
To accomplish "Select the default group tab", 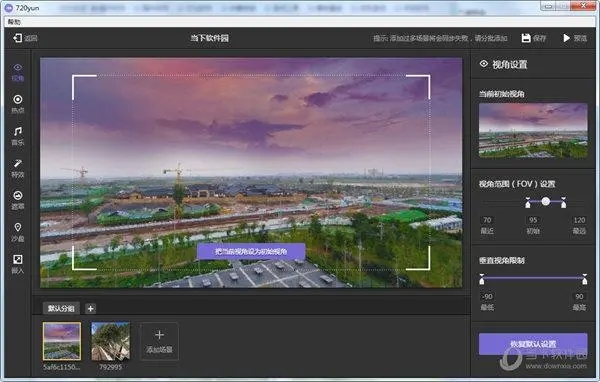I will [61, 308].
